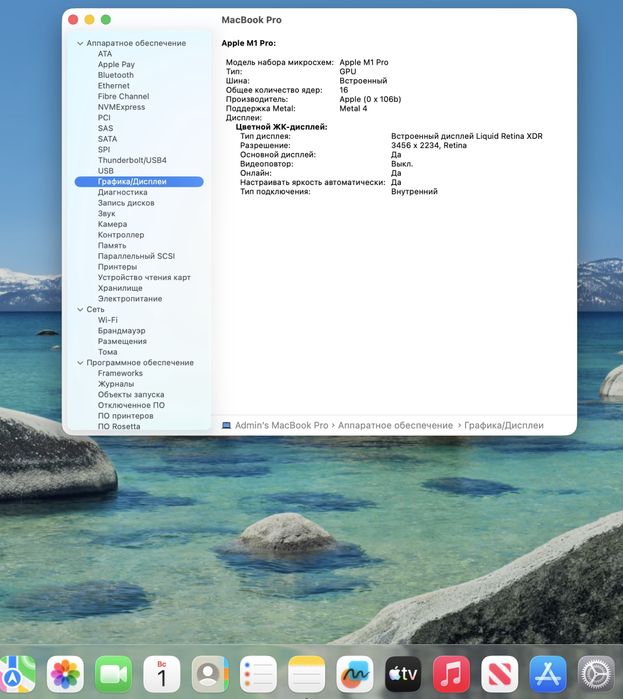
Task: Select Wi-Fi under Сеть
Action: 107,320
